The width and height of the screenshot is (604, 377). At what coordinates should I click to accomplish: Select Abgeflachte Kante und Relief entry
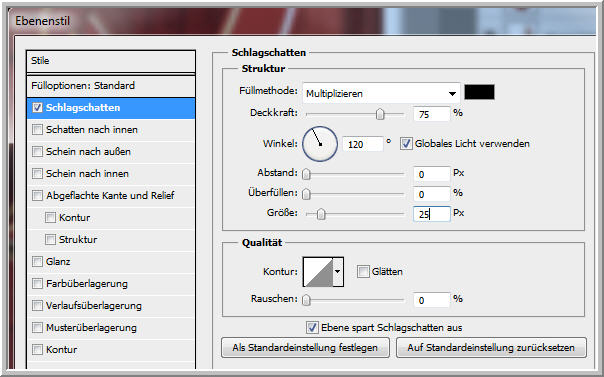(111, 195)
